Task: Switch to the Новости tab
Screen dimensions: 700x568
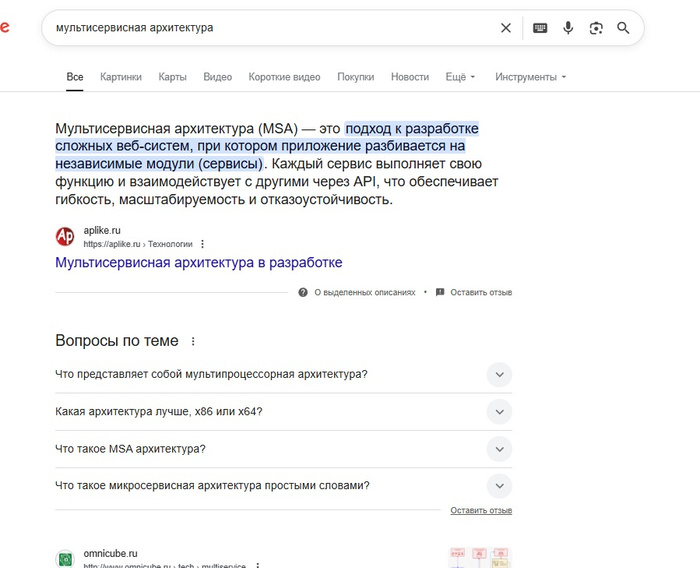Action: point(410,77)
